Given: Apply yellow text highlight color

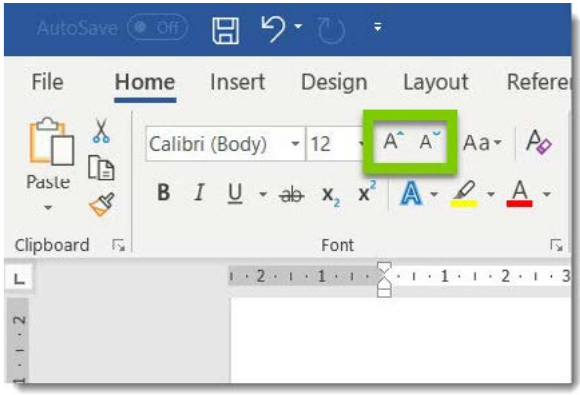Looking at the screenshot, I should (x=464, y=194).
